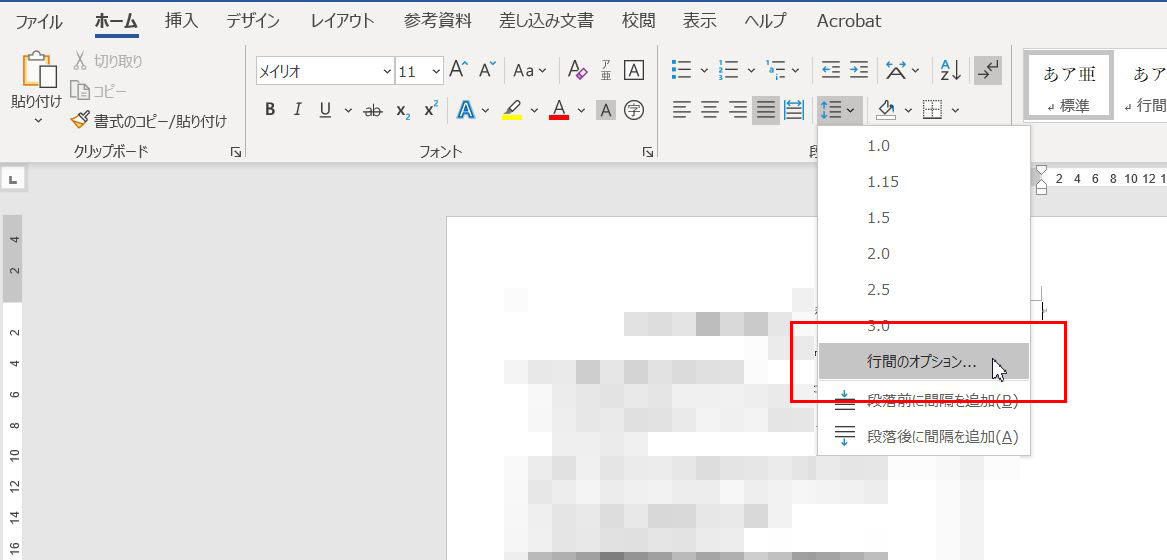Click the Format Painter brush icon
Viewport: 1167px width, 560px height.
click(81, 121)
